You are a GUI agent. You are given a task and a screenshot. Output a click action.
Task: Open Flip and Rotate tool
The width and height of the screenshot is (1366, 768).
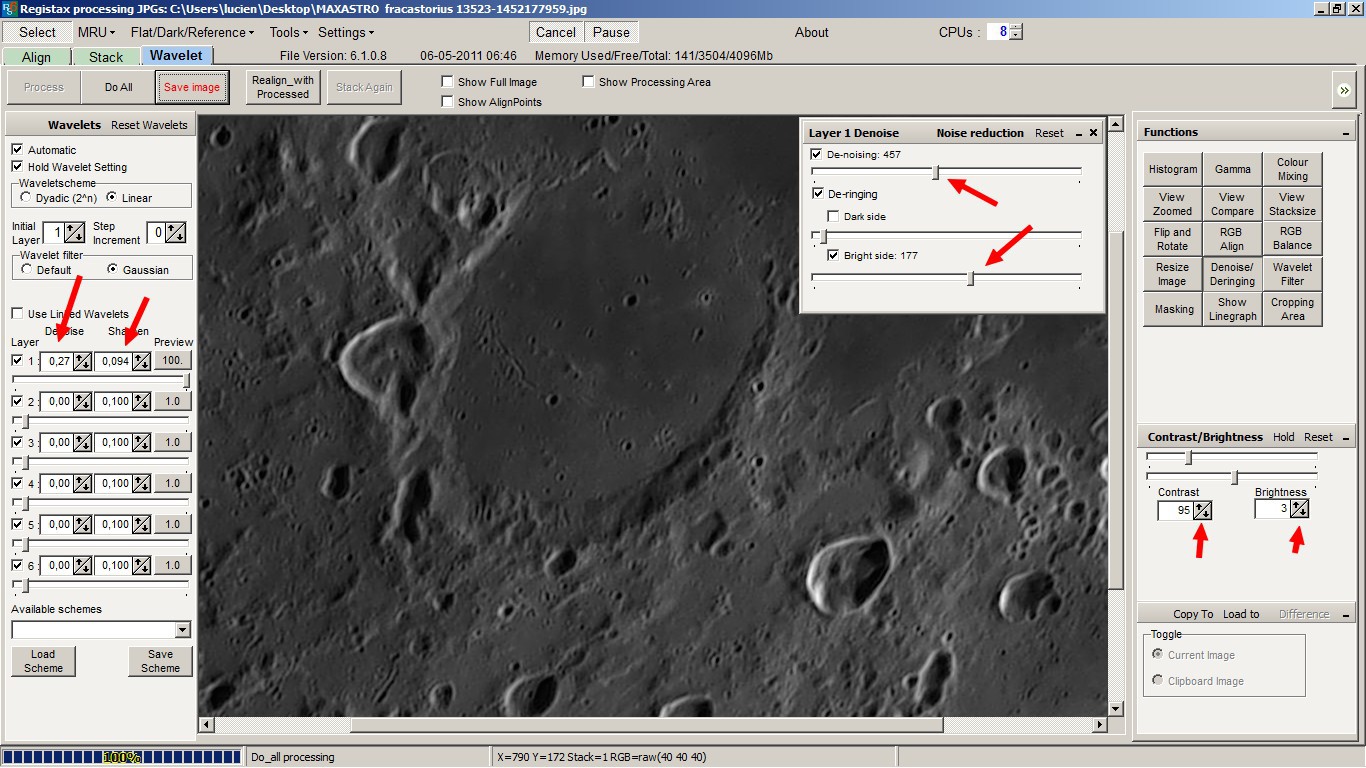(1173, 239)
